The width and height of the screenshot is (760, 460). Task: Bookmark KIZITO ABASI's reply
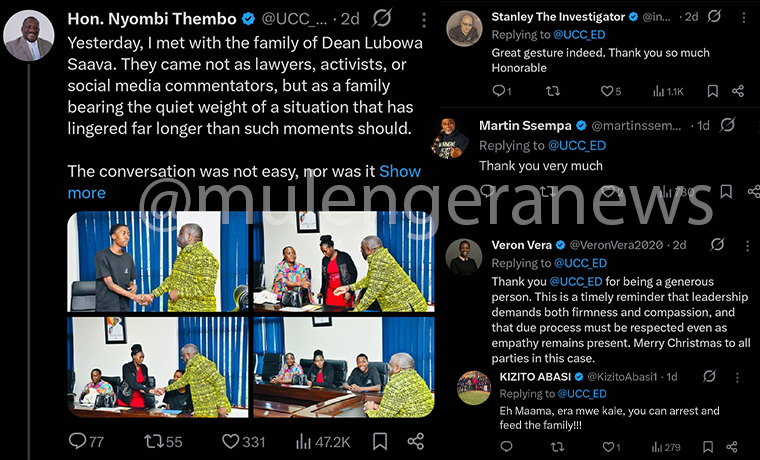click(x=708, y=446)
